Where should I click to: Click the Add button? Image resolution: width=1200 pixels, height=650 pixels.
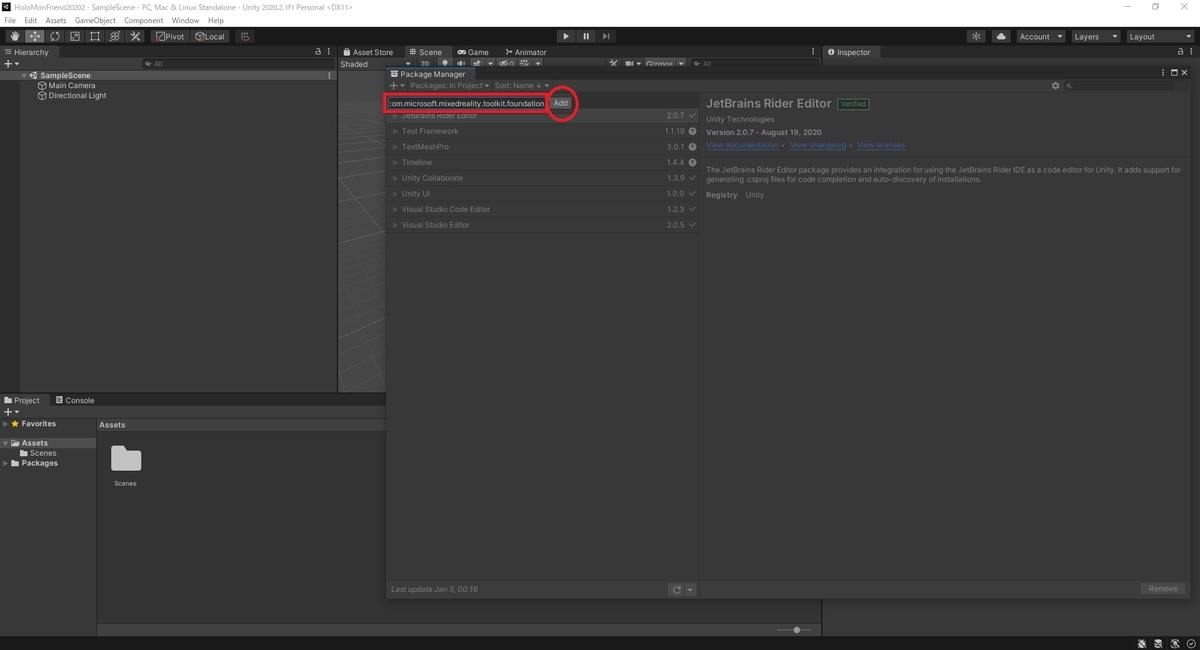(561, 103)
